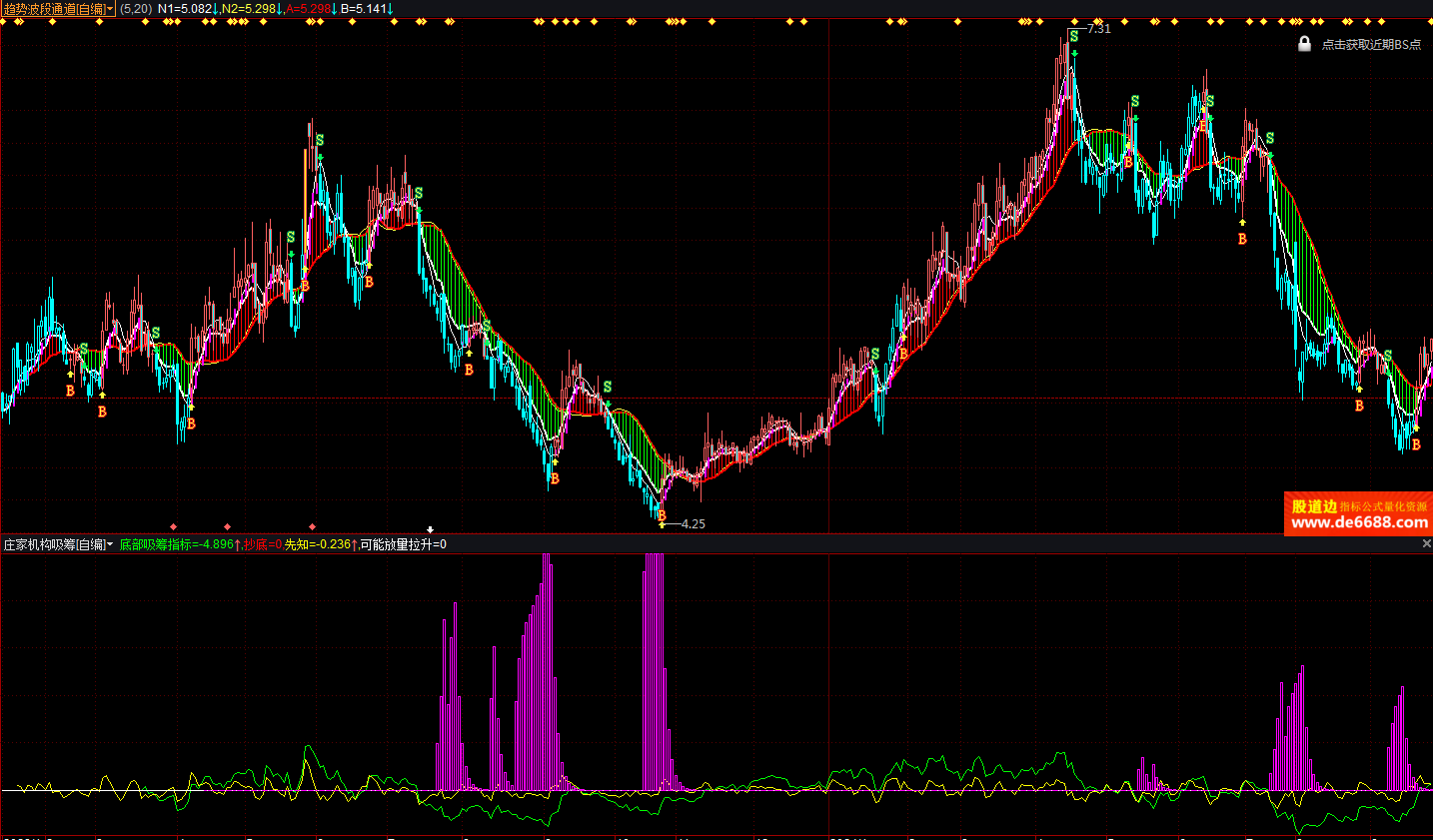Click the 7.31 high price label

click(1099, 29)
